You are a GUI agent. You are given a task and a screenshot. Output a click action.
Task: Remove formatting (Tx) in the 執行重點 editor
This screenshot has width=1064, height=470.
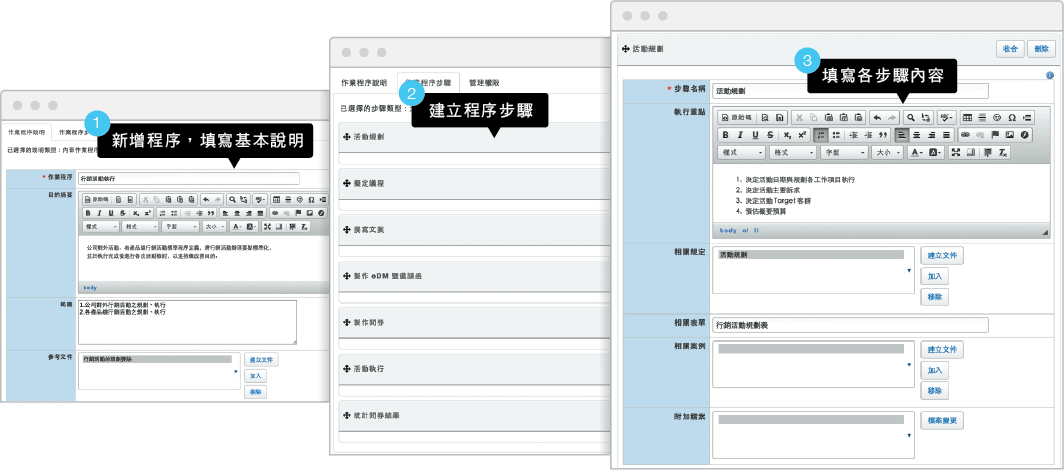tap(1002, 152)
